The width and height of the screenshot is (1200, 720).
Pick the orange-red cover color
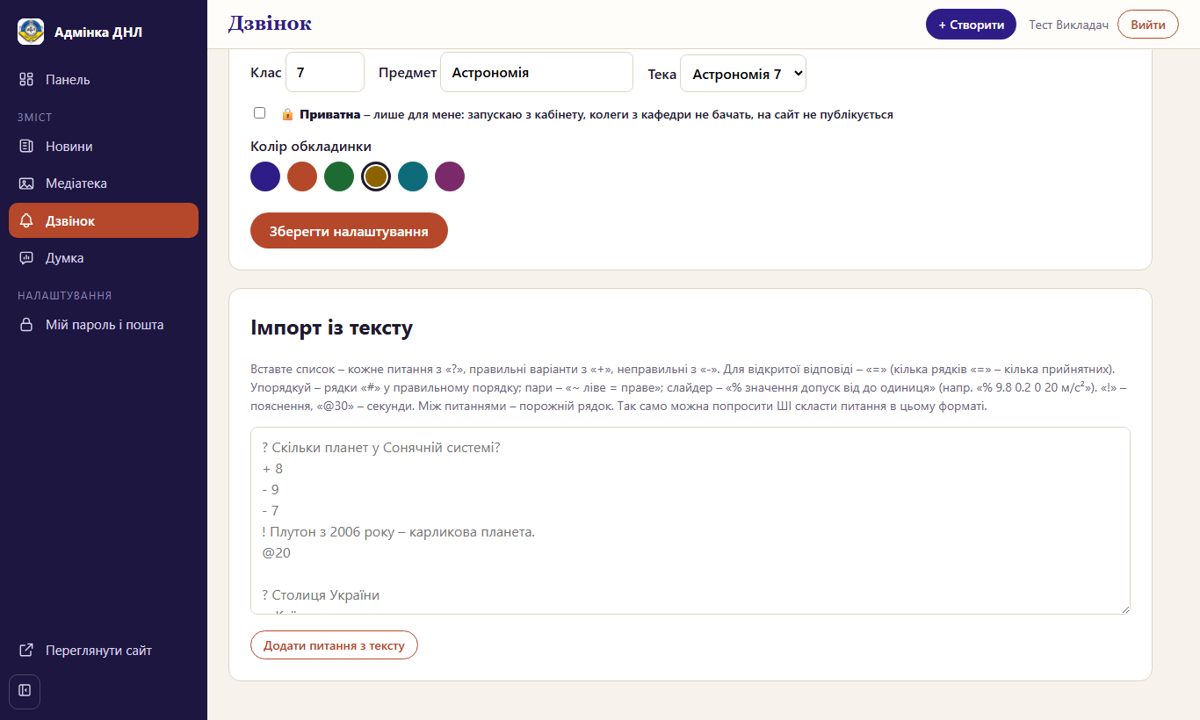click(302, 176)
